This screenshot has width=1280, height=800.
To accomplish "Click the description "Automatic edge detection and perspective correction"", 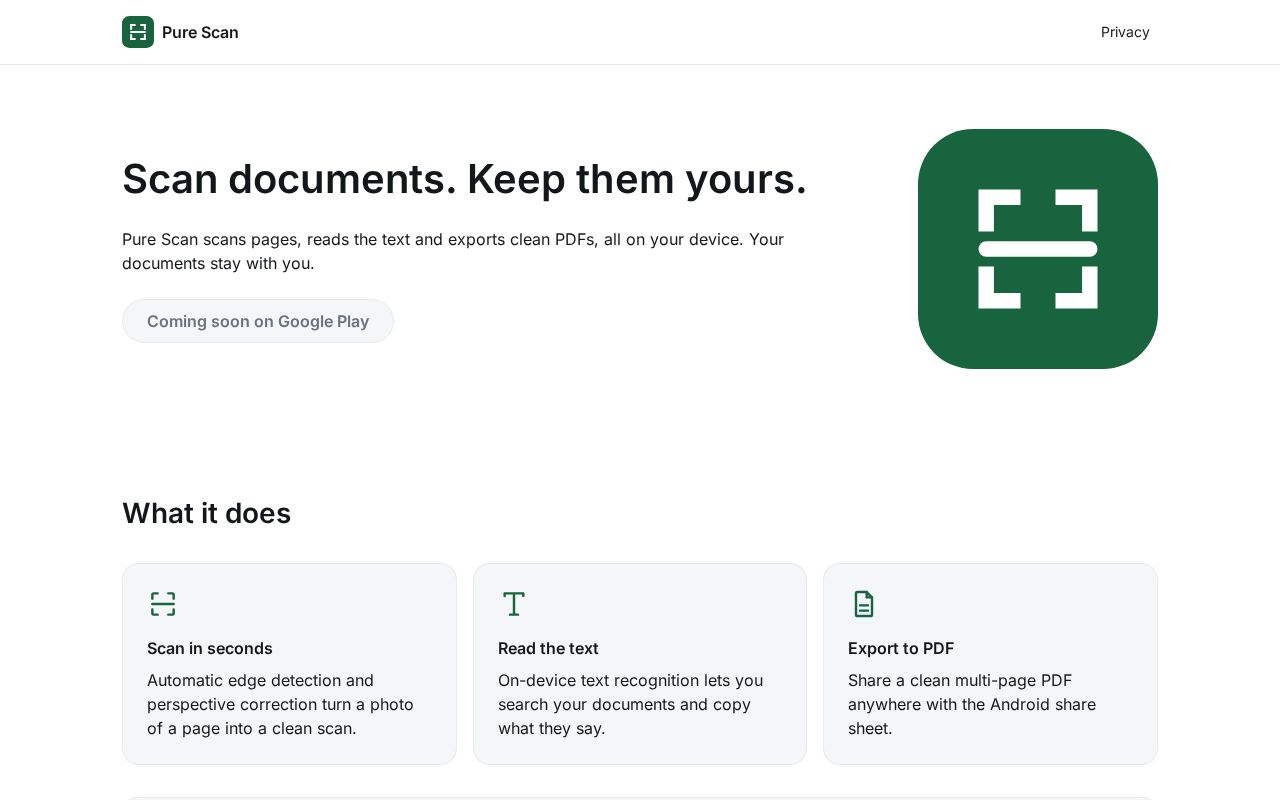I will coord(280,704).
